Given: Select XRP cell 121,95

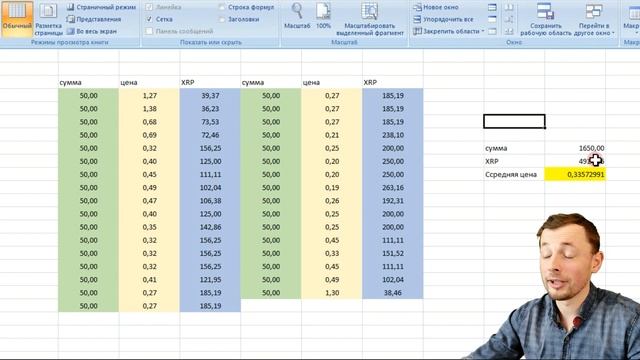Looking at the screenshot, I should 210,280.
